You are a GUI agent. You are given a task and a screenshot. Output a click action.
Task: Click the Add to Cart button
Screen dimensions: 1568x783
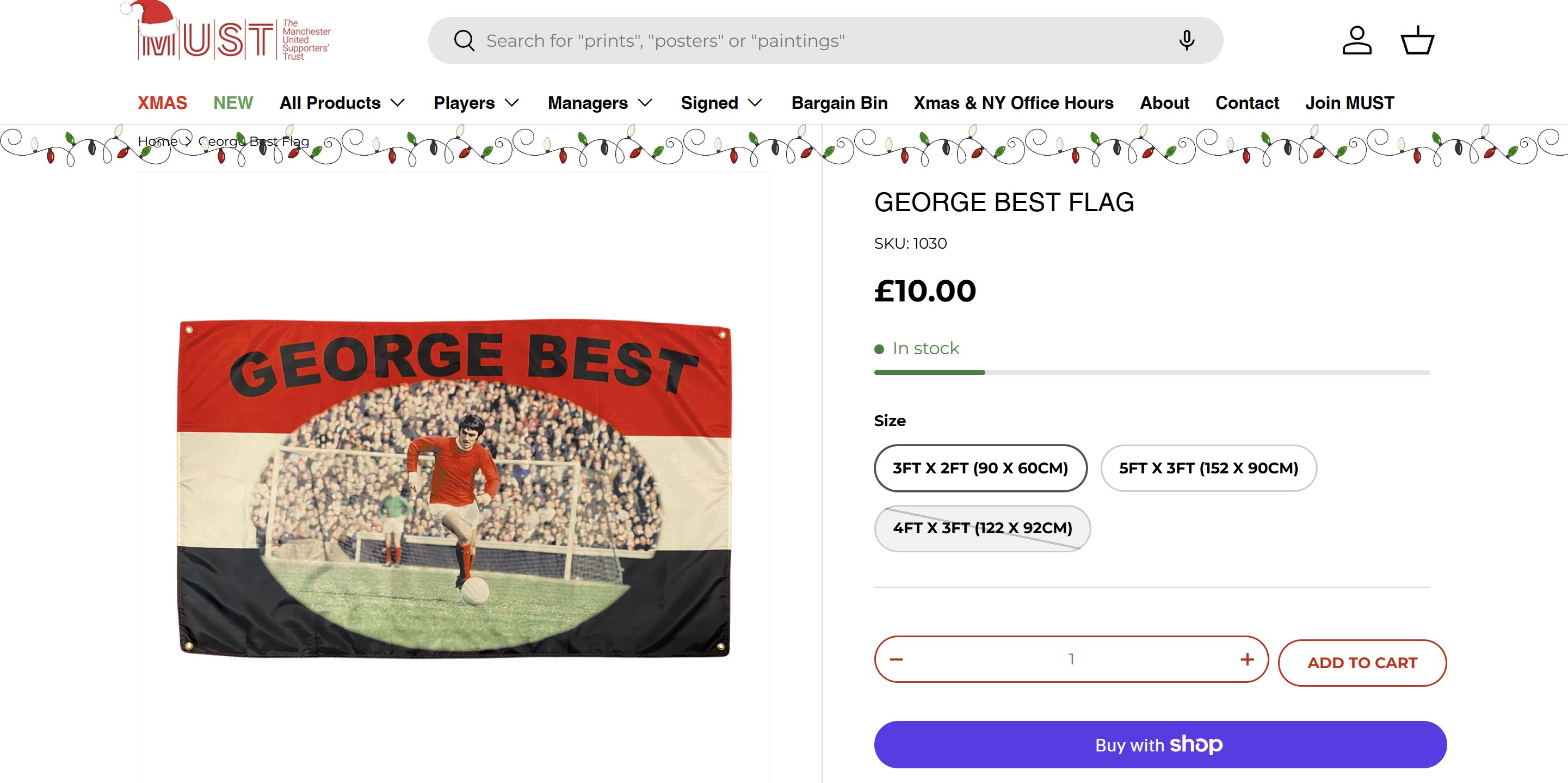pos(1362,662)
